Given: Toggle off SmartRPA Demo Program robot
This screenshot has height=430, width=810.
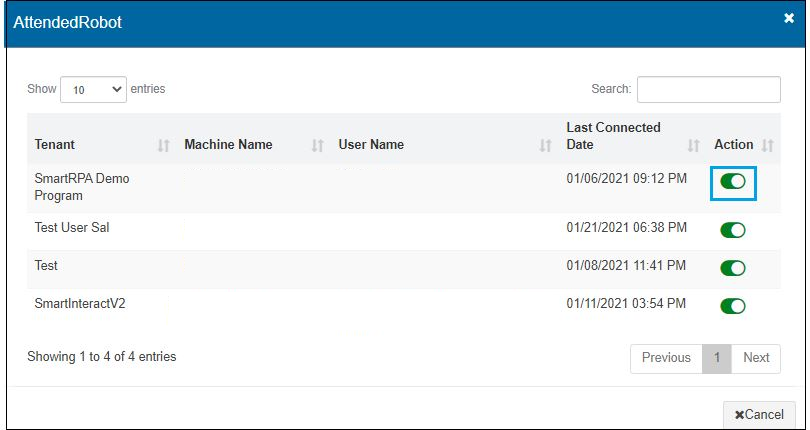Looking at the screenshot, I should pos(733,182).
